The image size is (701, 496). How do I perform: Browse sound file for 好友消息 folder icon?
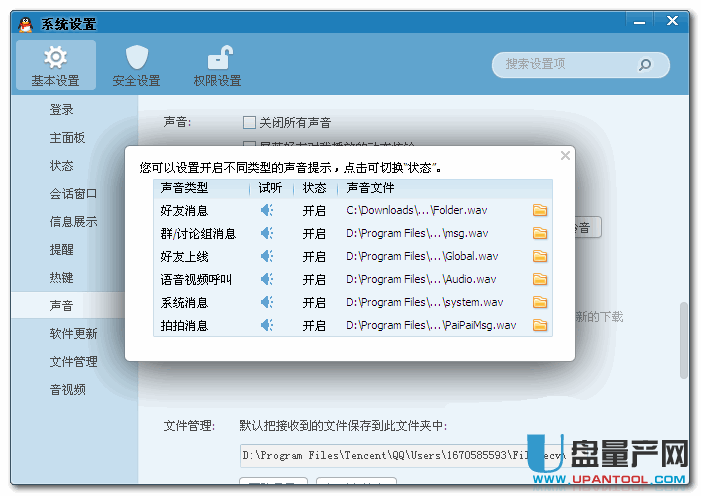[540, 210]
